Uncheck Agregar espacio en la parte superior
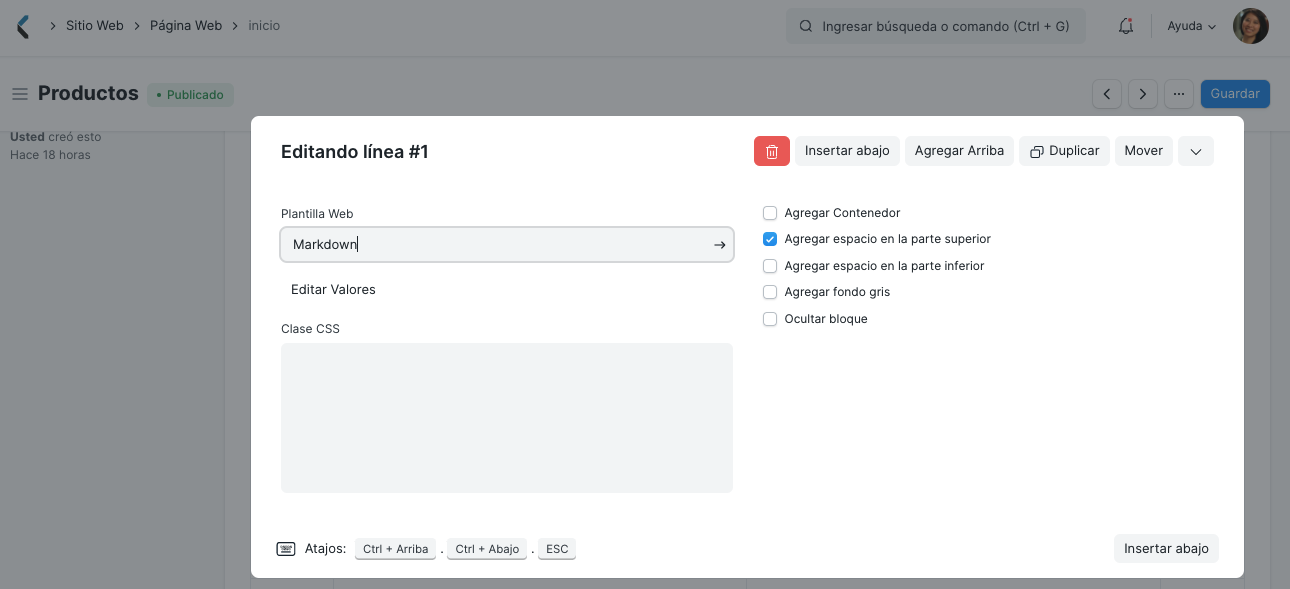 (x=770, y=239)
